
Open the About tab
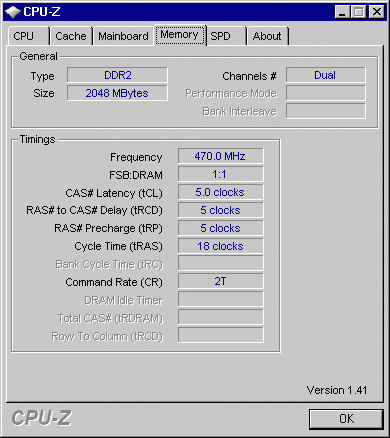[x=267, y=36]
